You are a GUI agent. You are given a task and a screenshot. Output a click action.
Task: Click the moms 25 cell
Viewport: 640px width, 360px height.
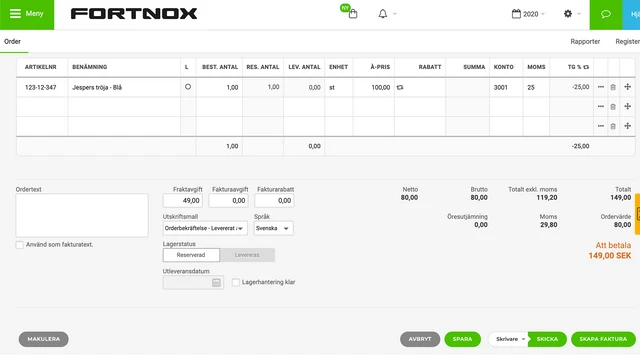point(536,87)
